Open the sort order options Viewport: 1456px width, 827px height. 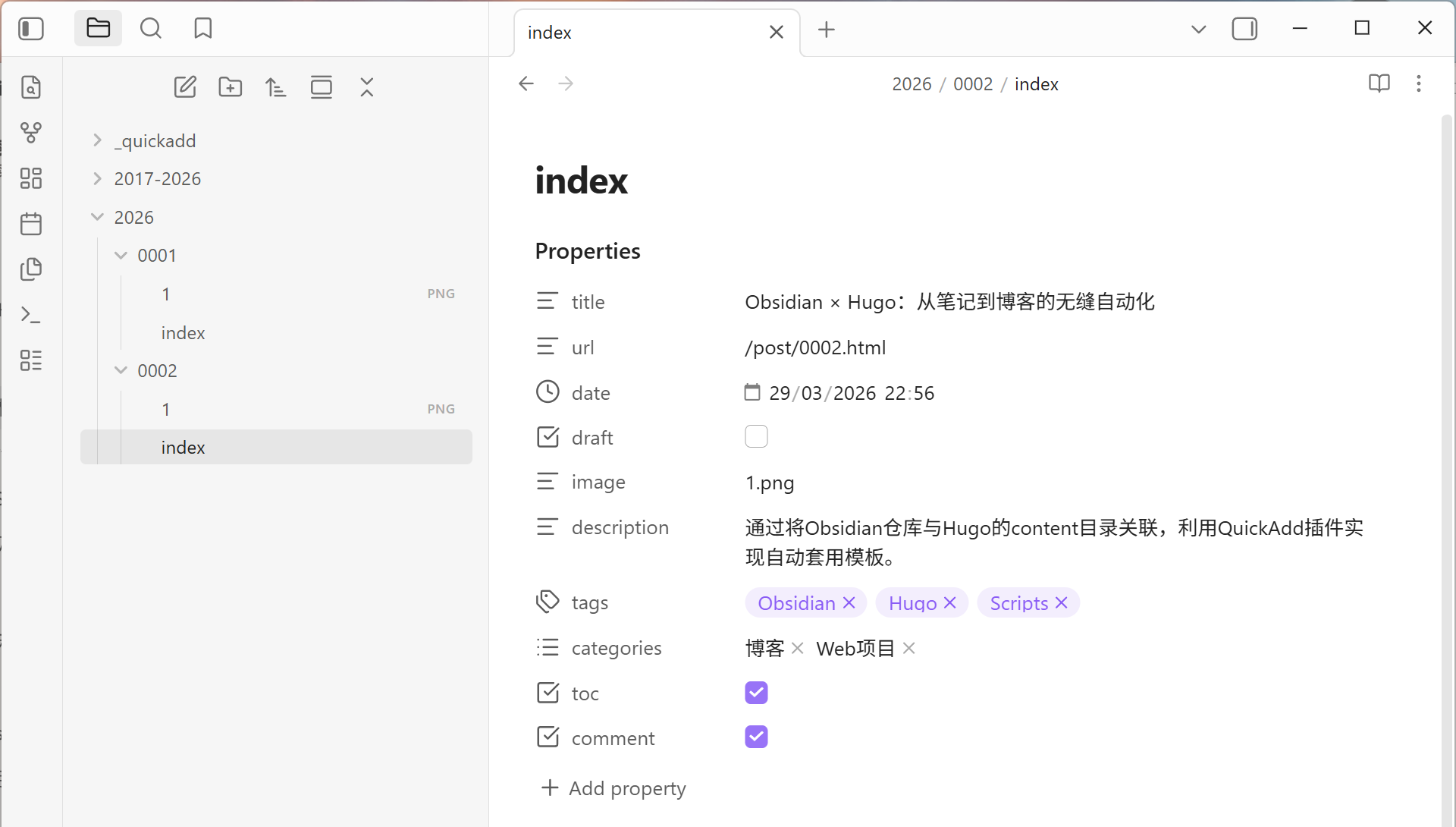tap(276, 87)
